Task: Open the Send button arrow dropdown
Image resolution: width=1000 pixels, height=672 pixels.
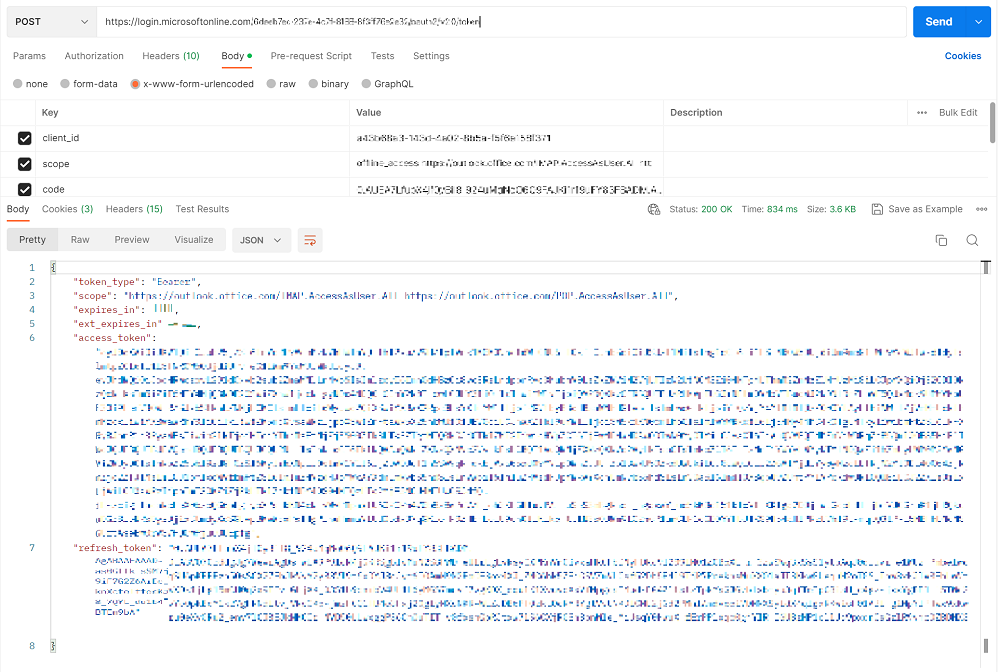Action: pos(977,22)
